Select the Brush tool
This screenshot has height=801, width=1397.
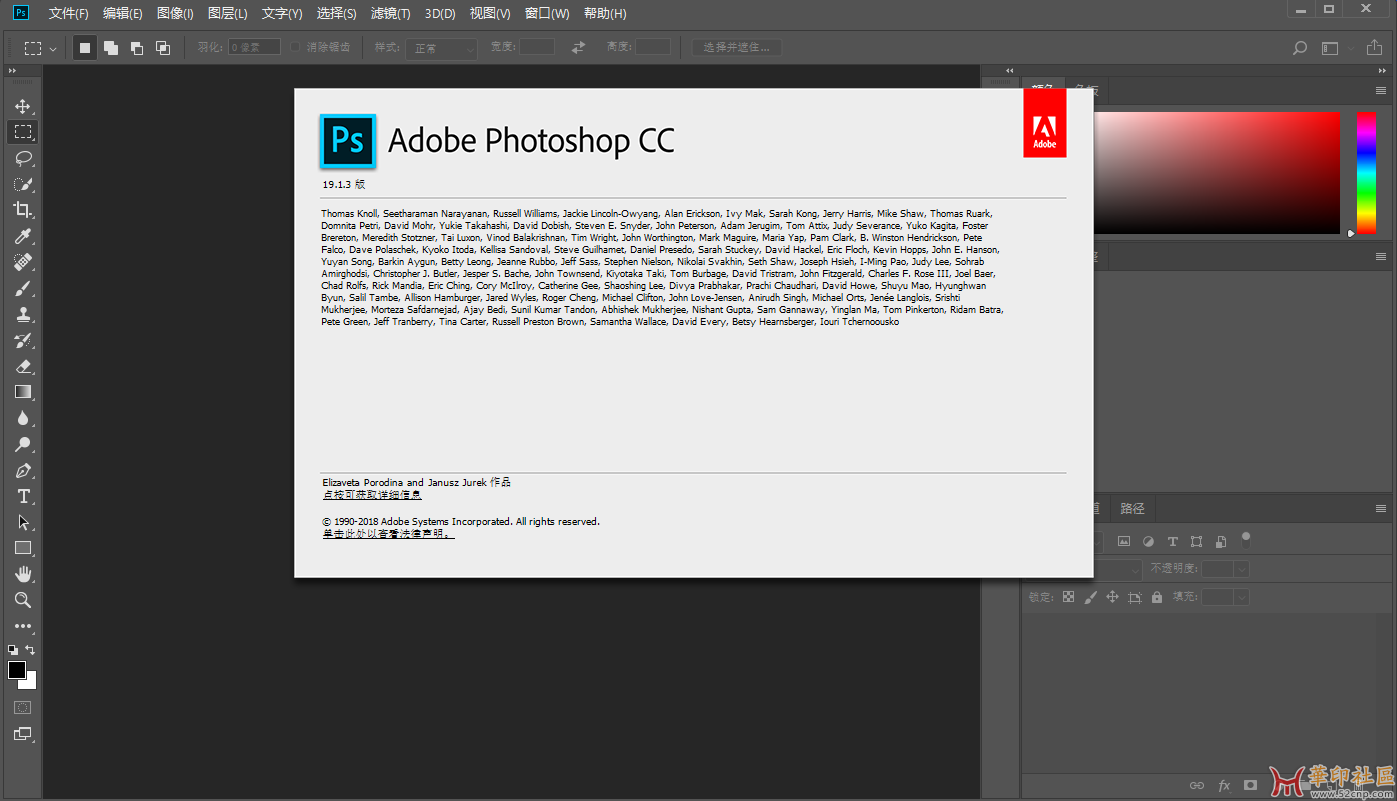(22, 288)
